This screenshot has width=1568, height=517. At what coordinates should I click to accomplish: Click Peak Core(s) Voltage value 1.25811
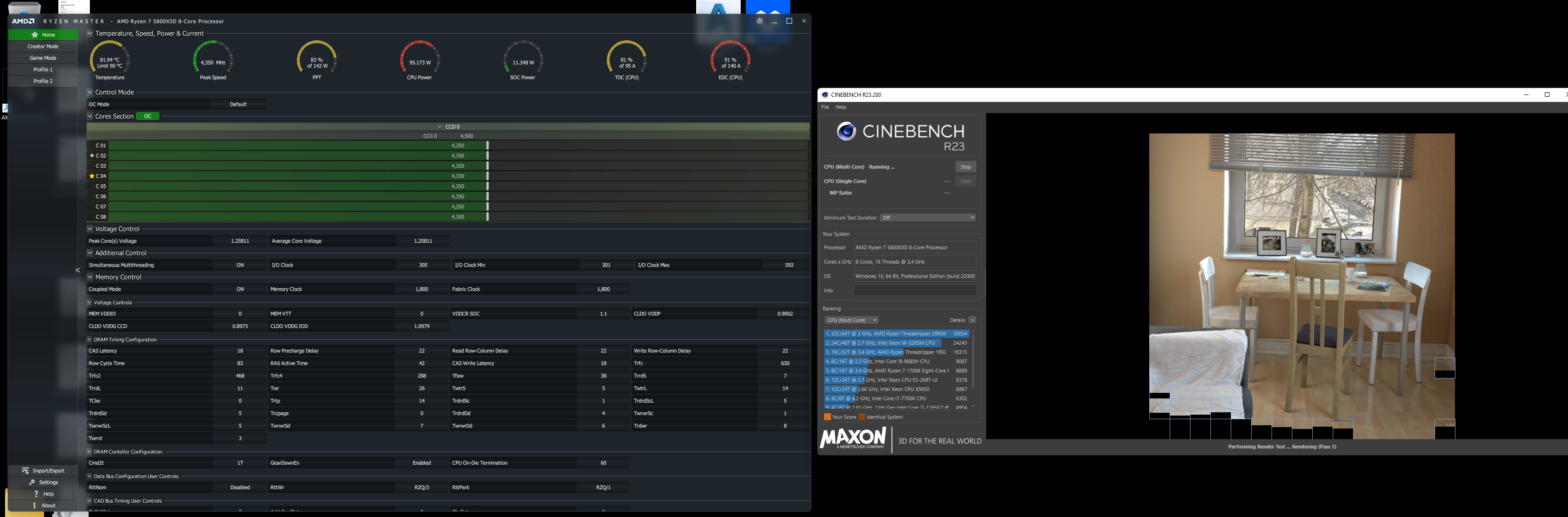point(240,241)
